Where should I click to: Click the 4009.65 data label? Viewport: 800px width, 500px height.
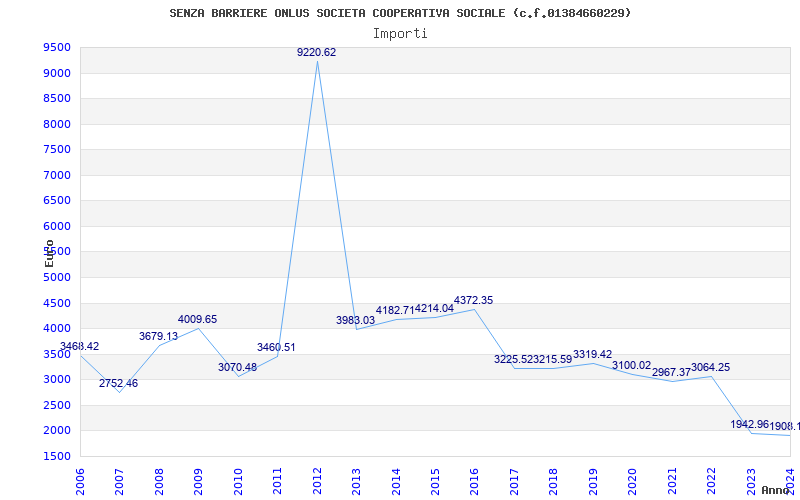coord(197,320)
